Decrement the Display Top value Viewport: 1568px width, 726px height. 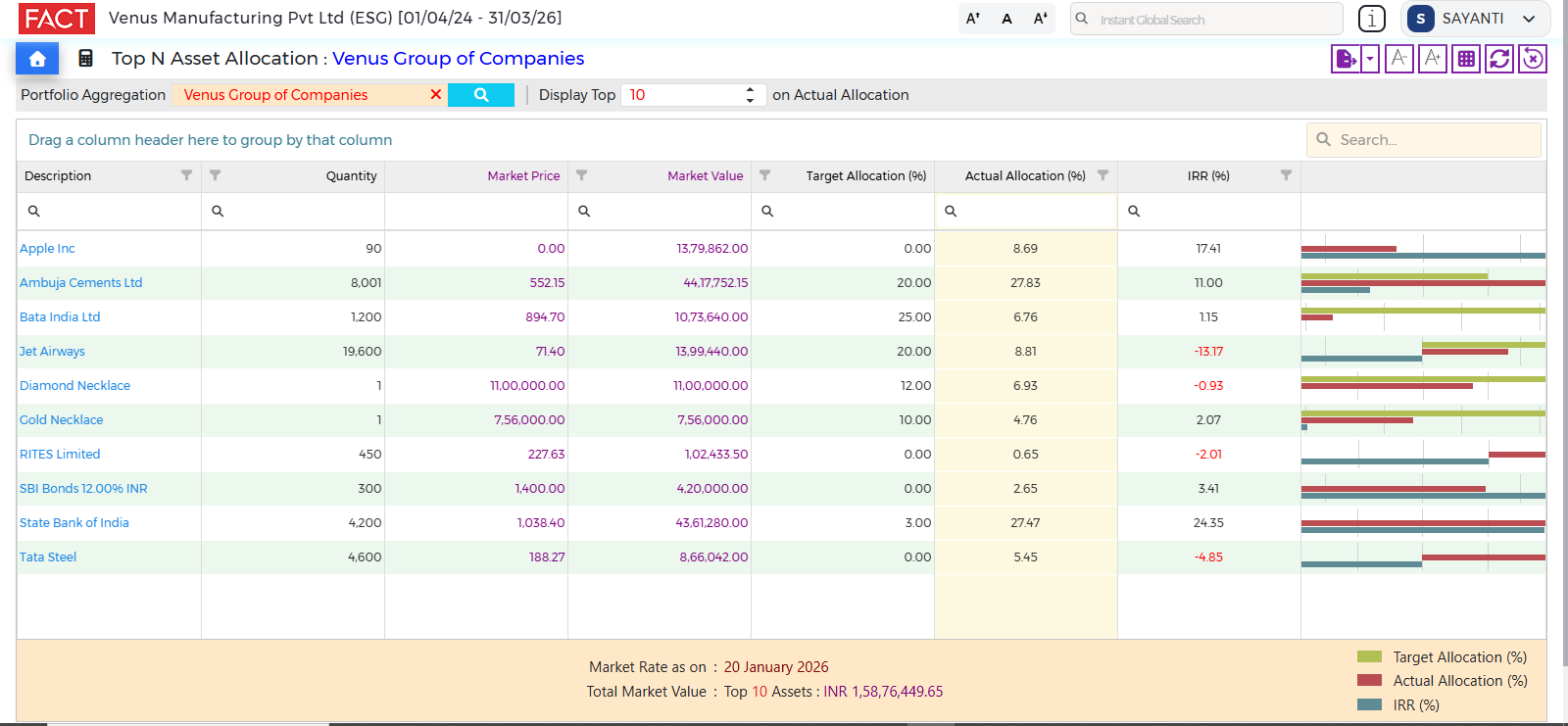[x=750, y=101]
